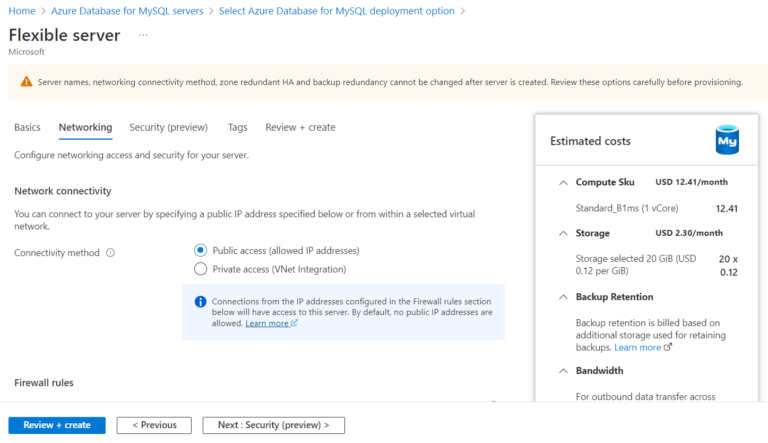Open the Review + create tab
Image resolution: width=768 pixels, height=443 pixels.
(300, 127)
